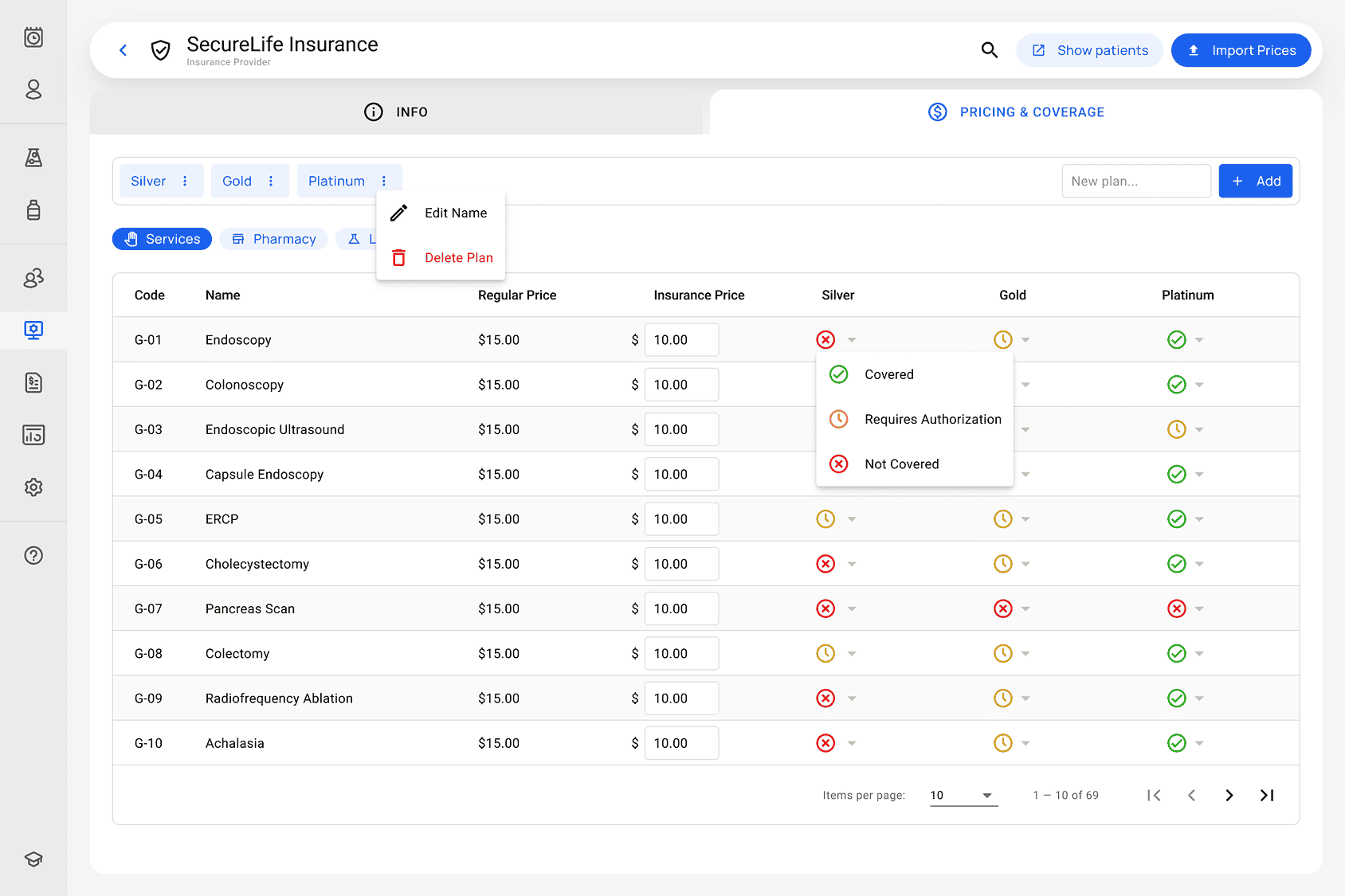Open the Gold plan three-dot menu
The height and width of the screenshot is (896, 1345).
271,181
